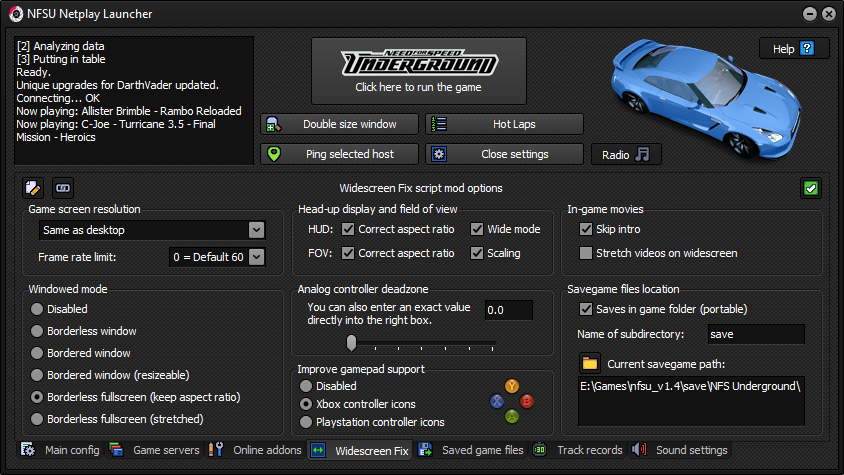Toggle HUD Wide mode checkbox
This screenshot has height=475, width=844.
tap(477, 229)
